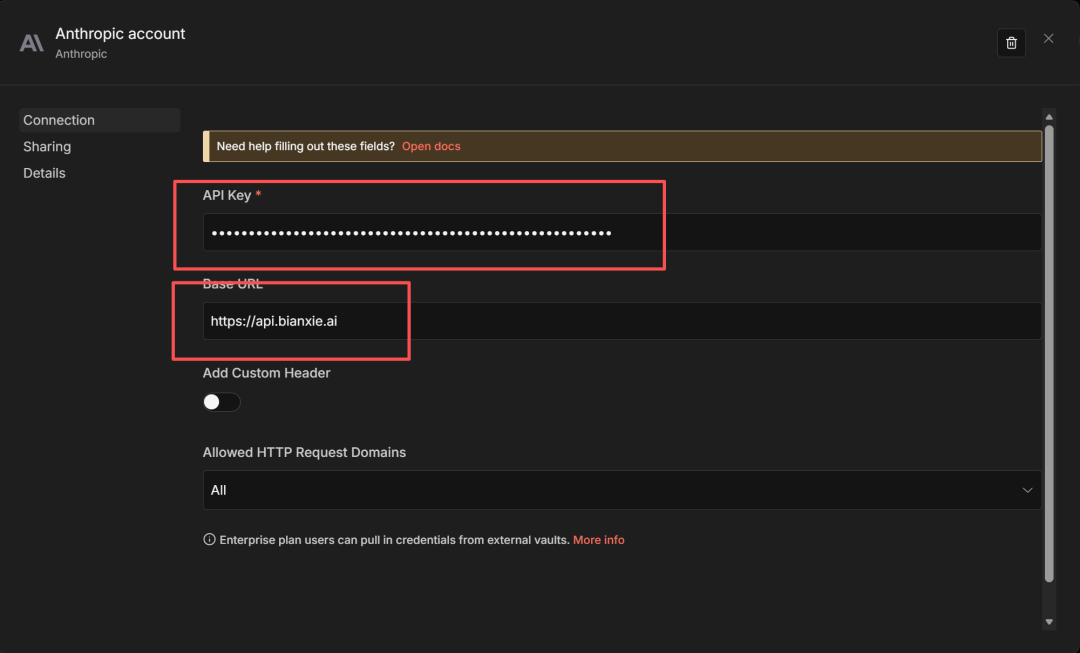Enable the Add Custom Header toggle
Viewport: 1080px width, 653px height.
coord(221,402)
